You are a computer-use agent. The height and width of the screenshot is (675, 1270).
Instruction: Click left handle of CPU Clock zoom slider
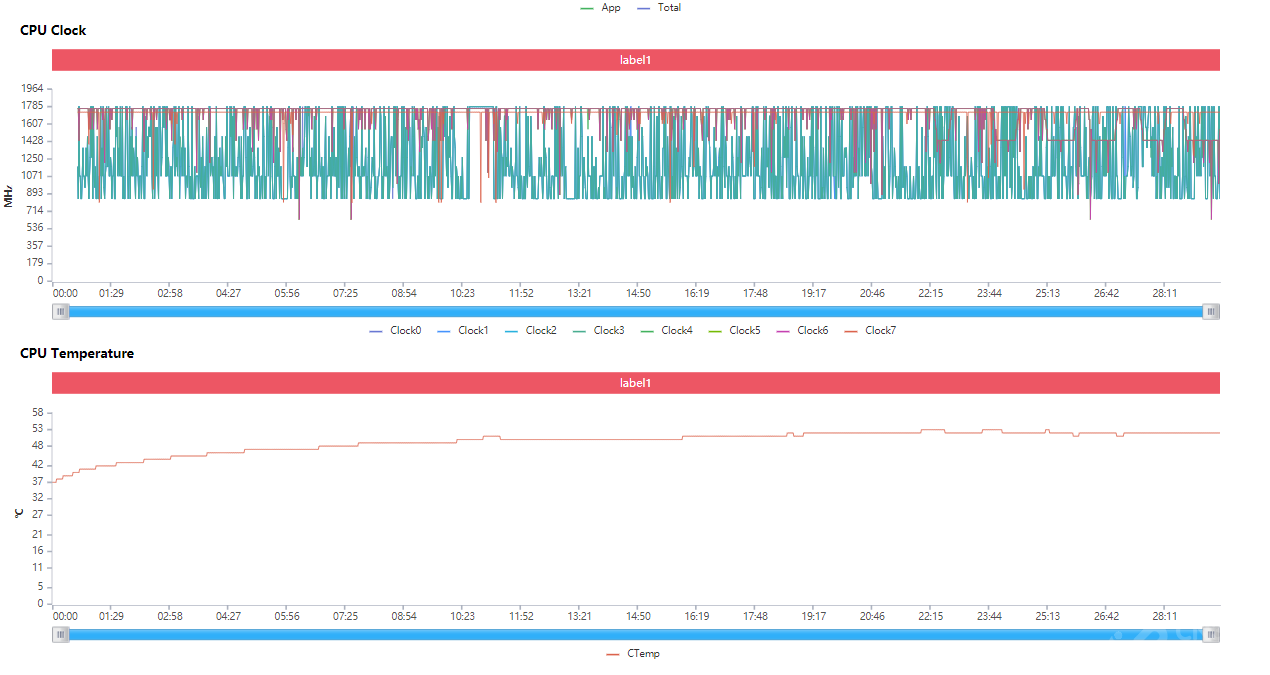point(61,312)
